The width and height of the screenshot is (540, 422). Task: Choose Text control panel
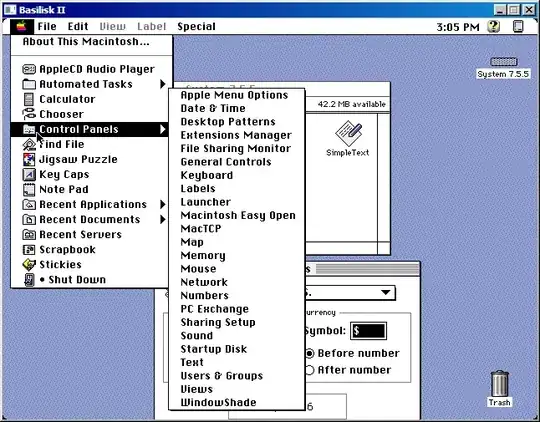[x=237, y=363]
